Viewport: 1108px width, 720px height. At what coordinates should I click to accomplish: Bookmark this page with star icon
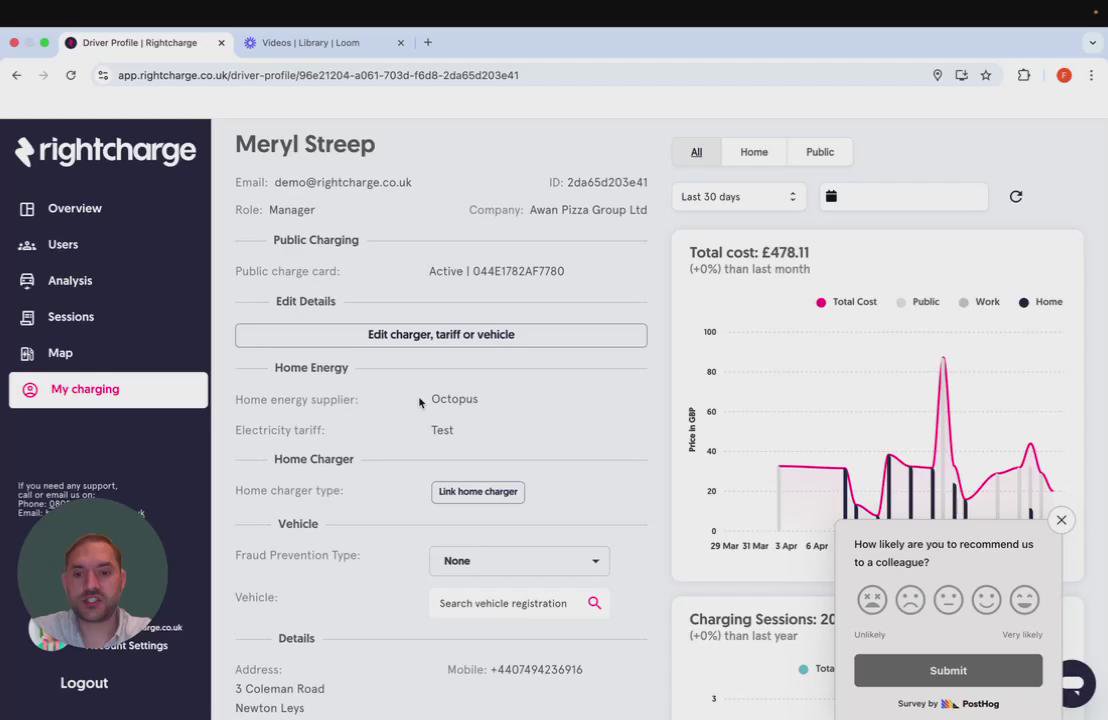[986, 75]
